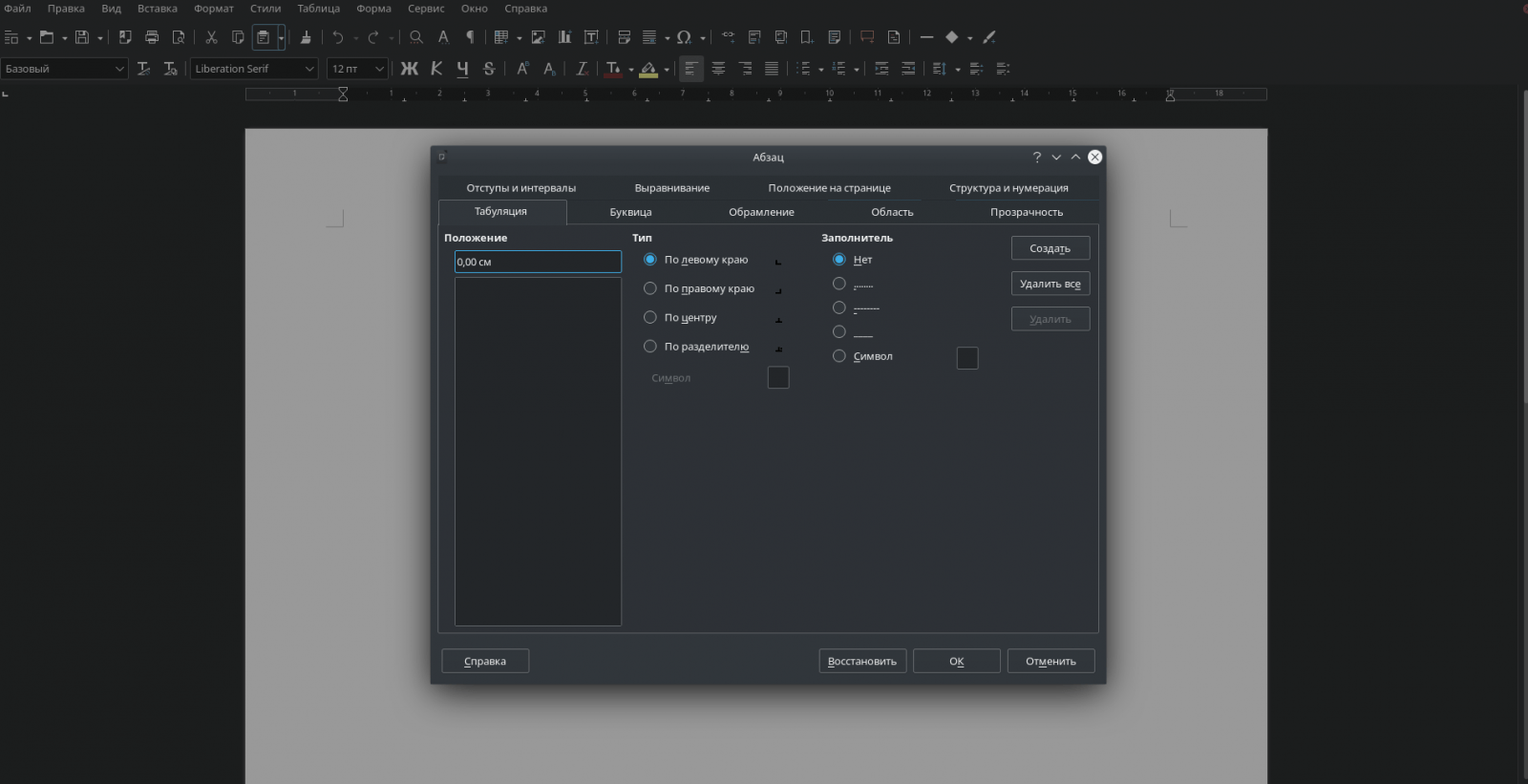Open the 'Формат' menu
This screenshot has width=1528, height=784.
click(214, 9)
